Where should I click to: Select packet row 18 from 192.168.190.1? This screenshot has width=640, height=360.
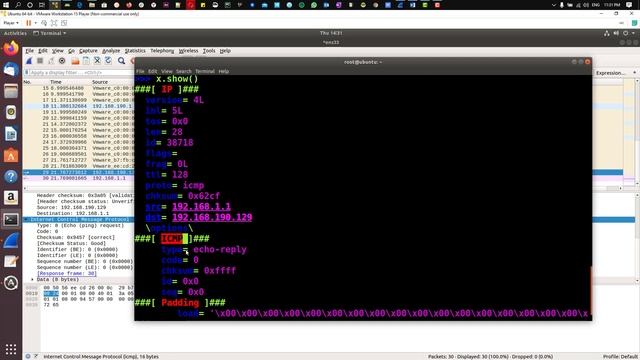click(x=78, y=106)
